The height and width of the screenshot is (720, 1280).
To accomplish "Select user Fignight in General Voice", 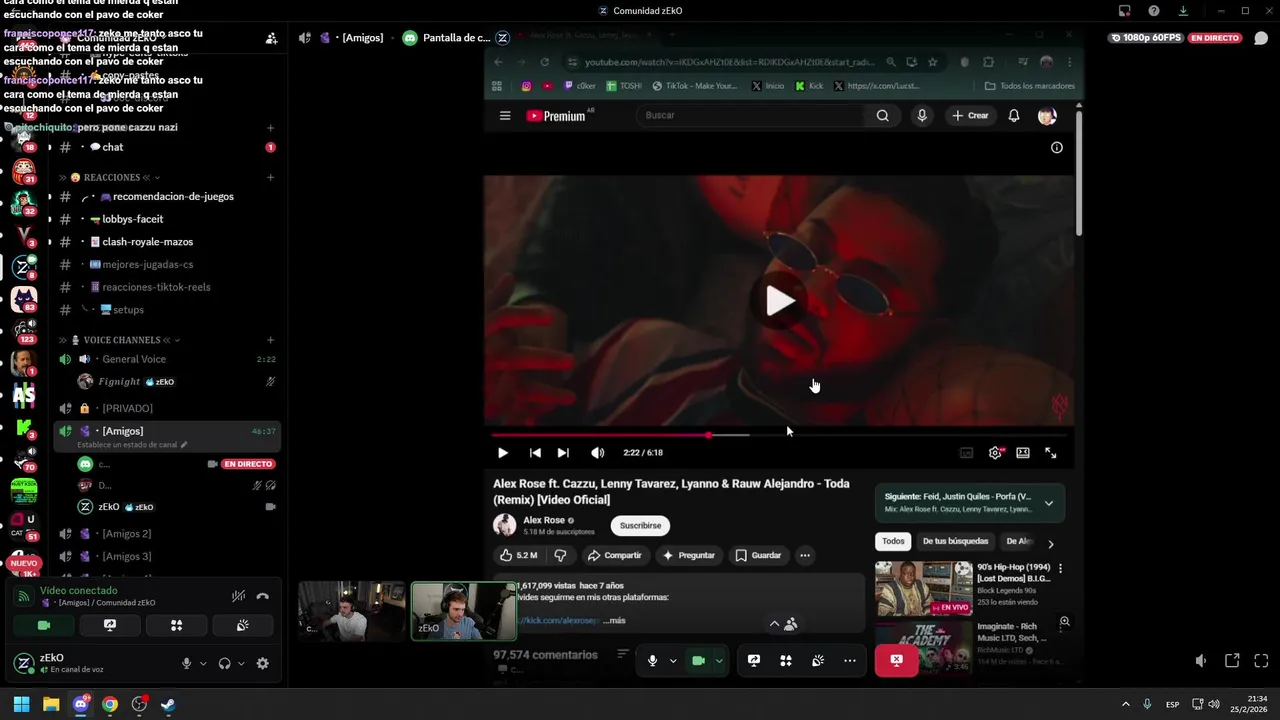I will tap(165, 382).
